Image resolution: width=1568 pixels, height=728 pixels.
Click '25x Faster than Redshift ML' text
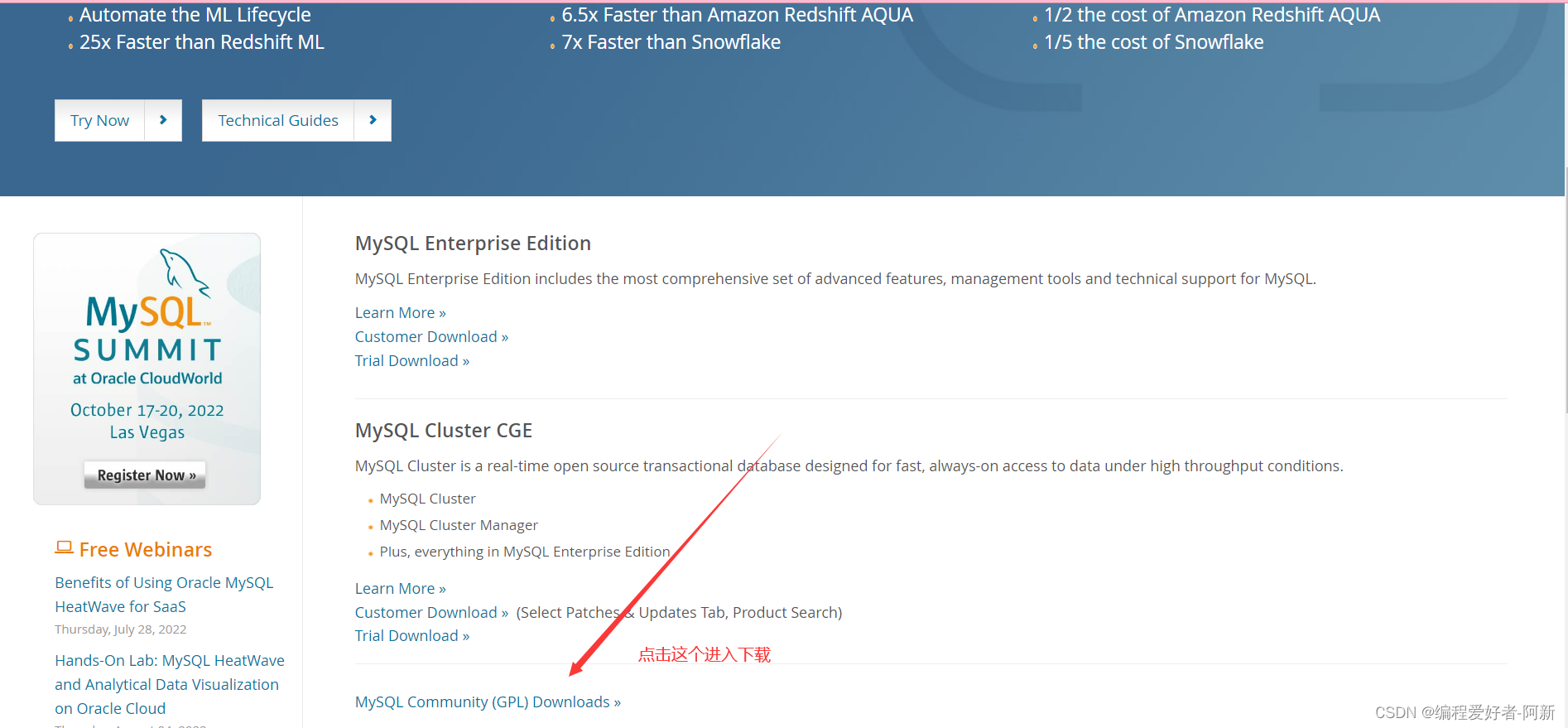click(202, 42)
